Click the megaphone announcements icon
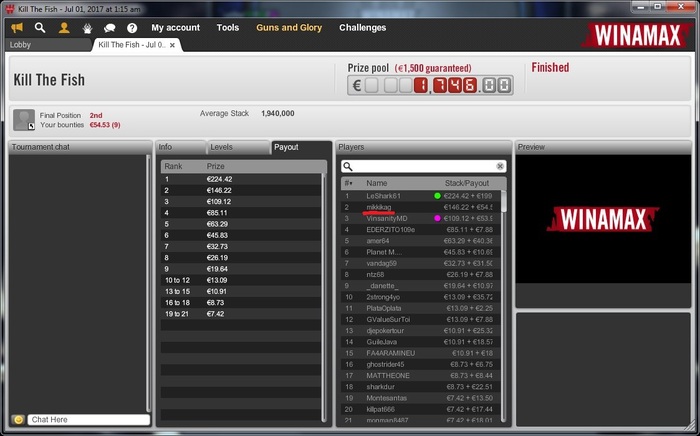 pos(17,28)
